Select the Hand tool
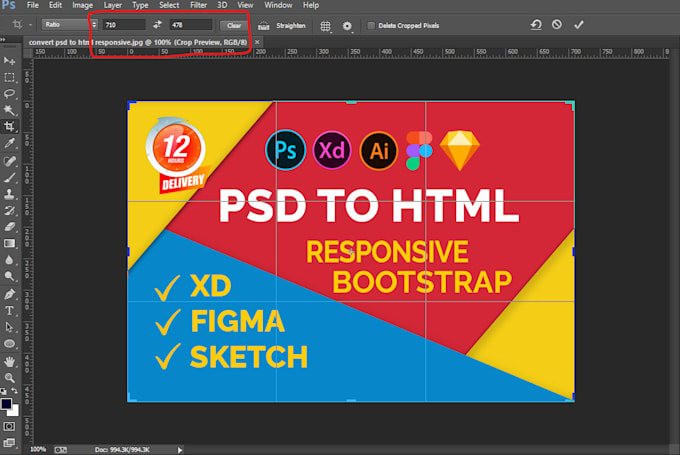This screenshot has height=455, width=680. 9,361
